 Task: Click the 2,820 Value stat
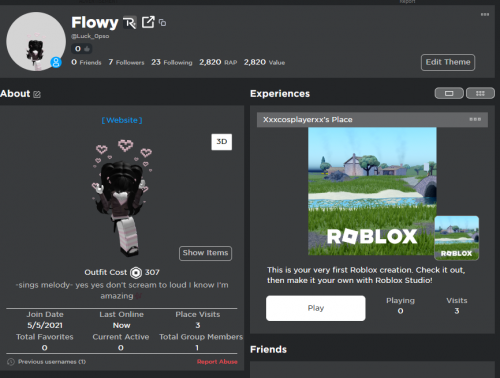coord(264,62)
